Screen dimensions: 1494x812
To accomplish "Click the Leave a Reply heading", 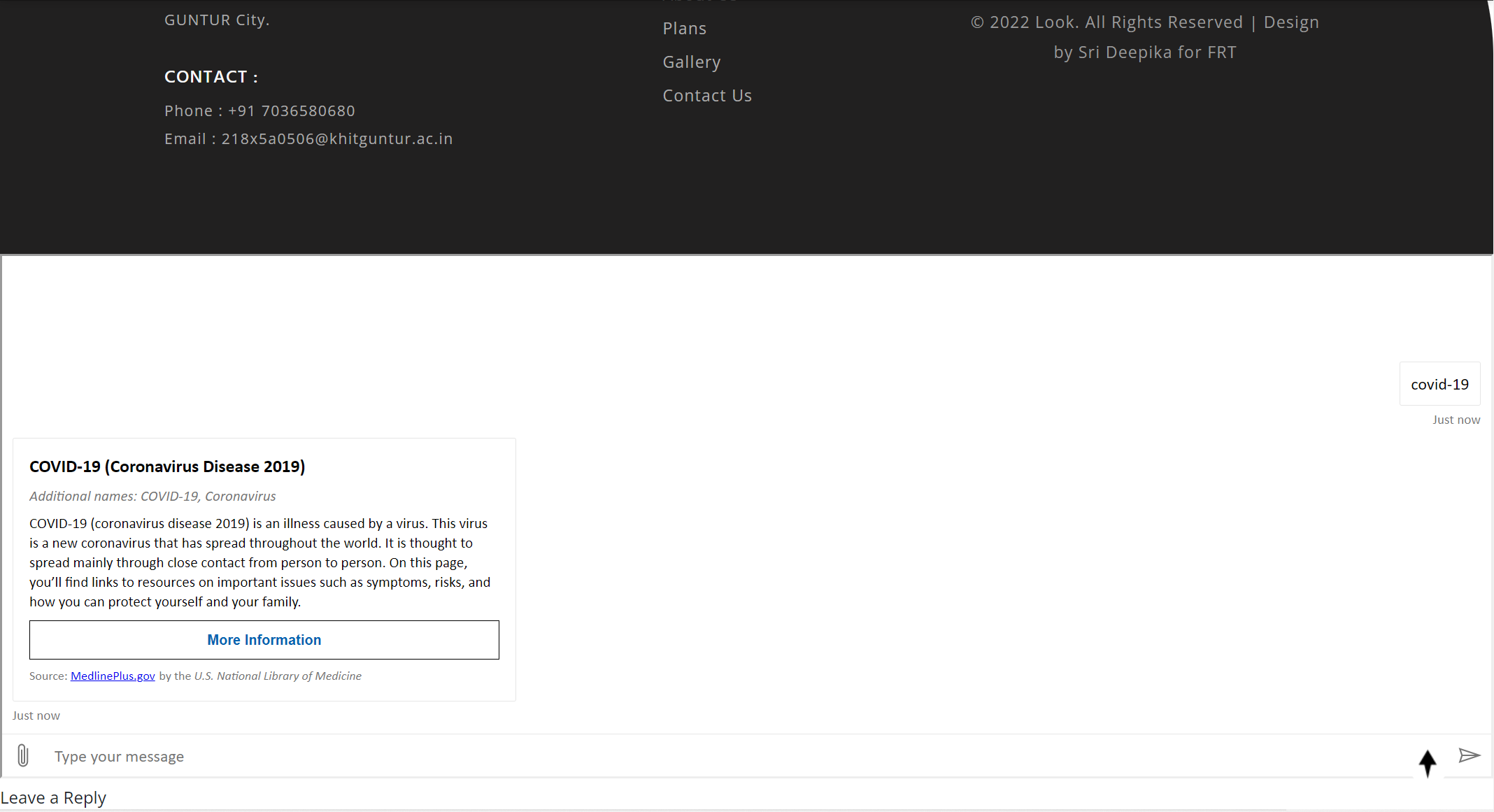I will tap(53, 797).
